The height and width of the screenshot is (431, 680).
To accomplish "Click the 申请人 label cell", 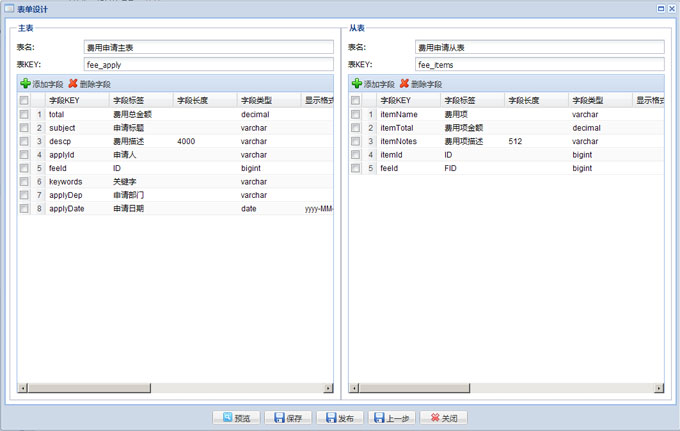I will pyautogui.click(x=141, y=154).
